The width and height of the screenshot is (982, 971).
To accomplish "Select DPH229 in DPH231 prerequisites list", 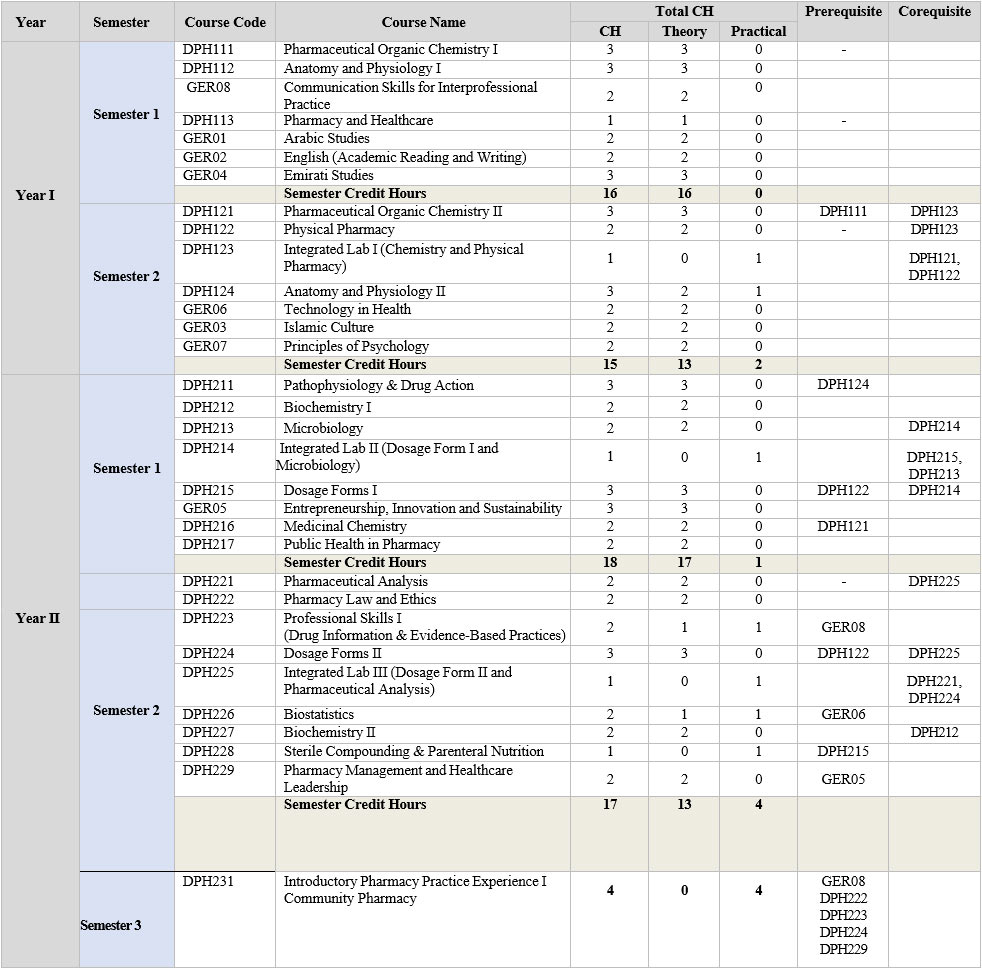I will 843,950.
